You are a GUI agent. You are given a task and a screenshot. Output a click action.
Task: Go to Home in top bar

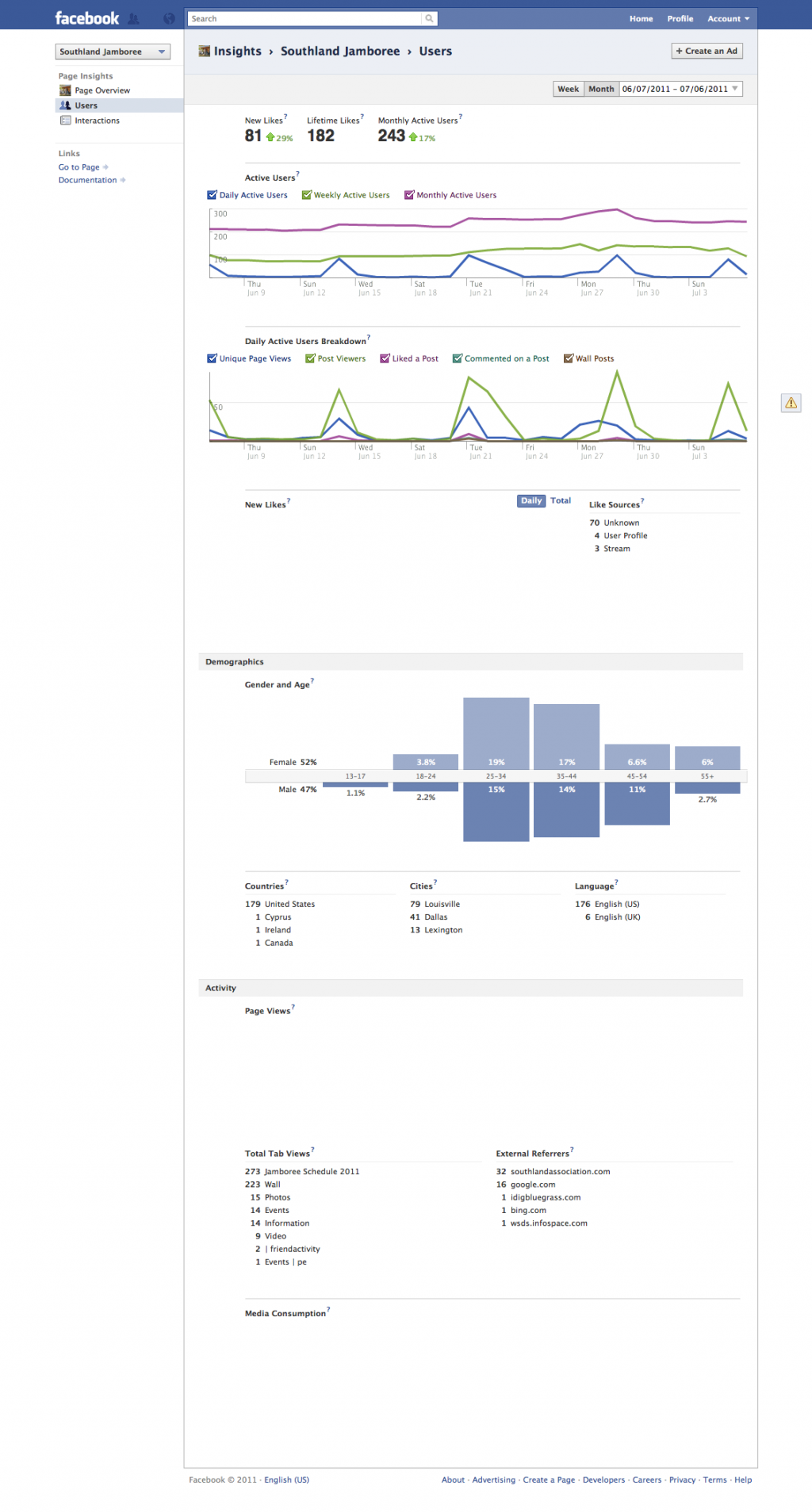pyautogui.click(x=641, y=18)
